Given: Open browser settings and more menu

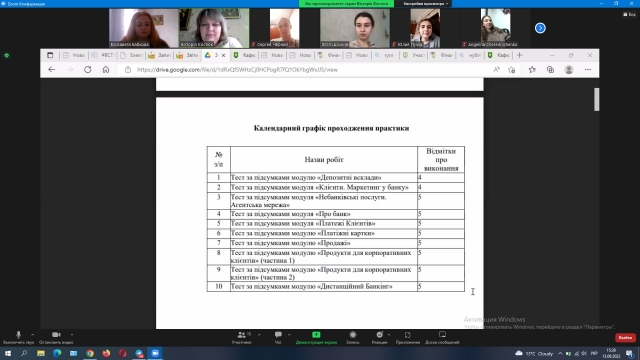Looking at the screenshot, I should point(588,70).
